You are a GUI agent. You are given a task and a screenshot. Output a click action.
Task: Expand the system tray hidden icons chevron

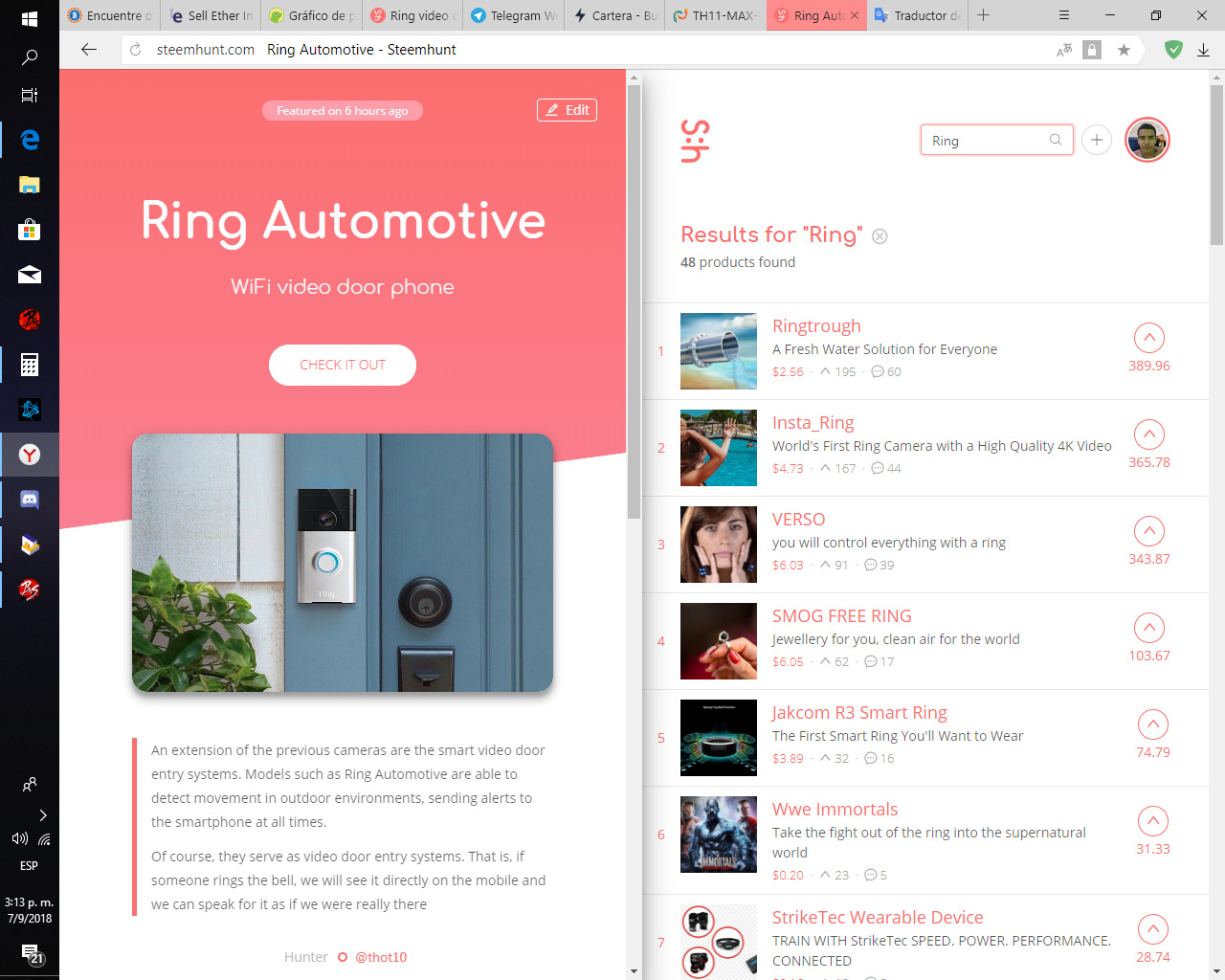tap(42, 815)
